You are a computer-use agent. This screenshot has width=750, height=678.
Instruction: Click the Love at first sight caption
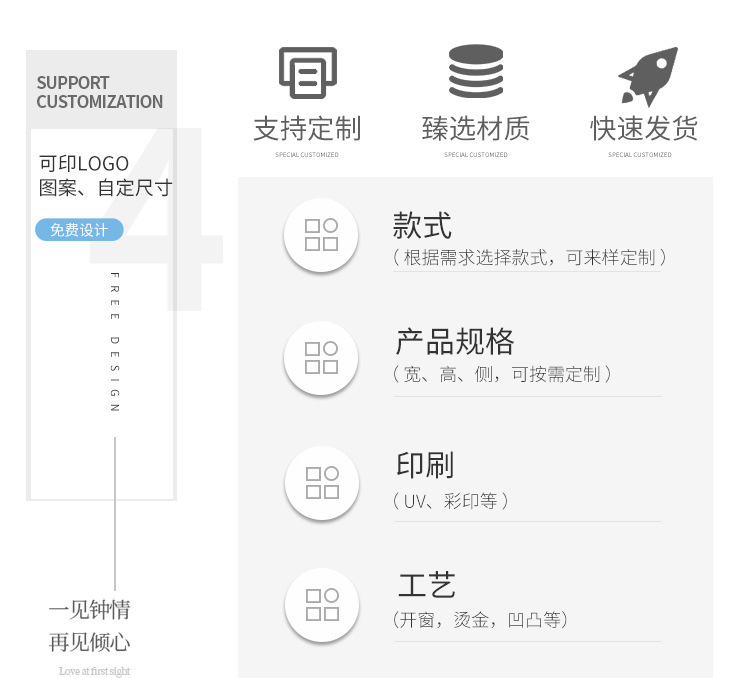(x=94, y=671)
